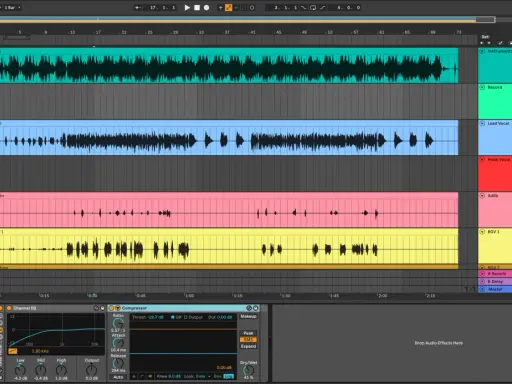The width and height of the screenshot is (512, 384).
Task: Fold the Adlib track
Action: 482,196
